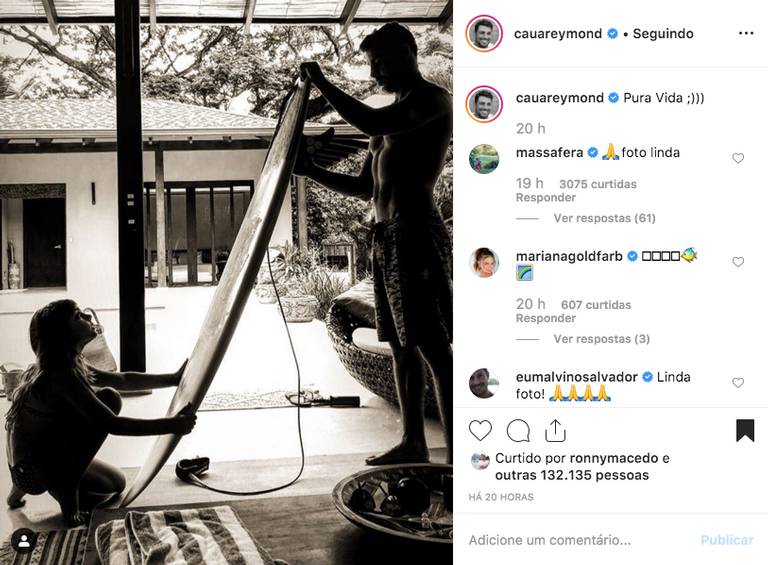Like marianagoldfarb's comment heart
This screenshot has width=768, height=565.
coord(738,262)
